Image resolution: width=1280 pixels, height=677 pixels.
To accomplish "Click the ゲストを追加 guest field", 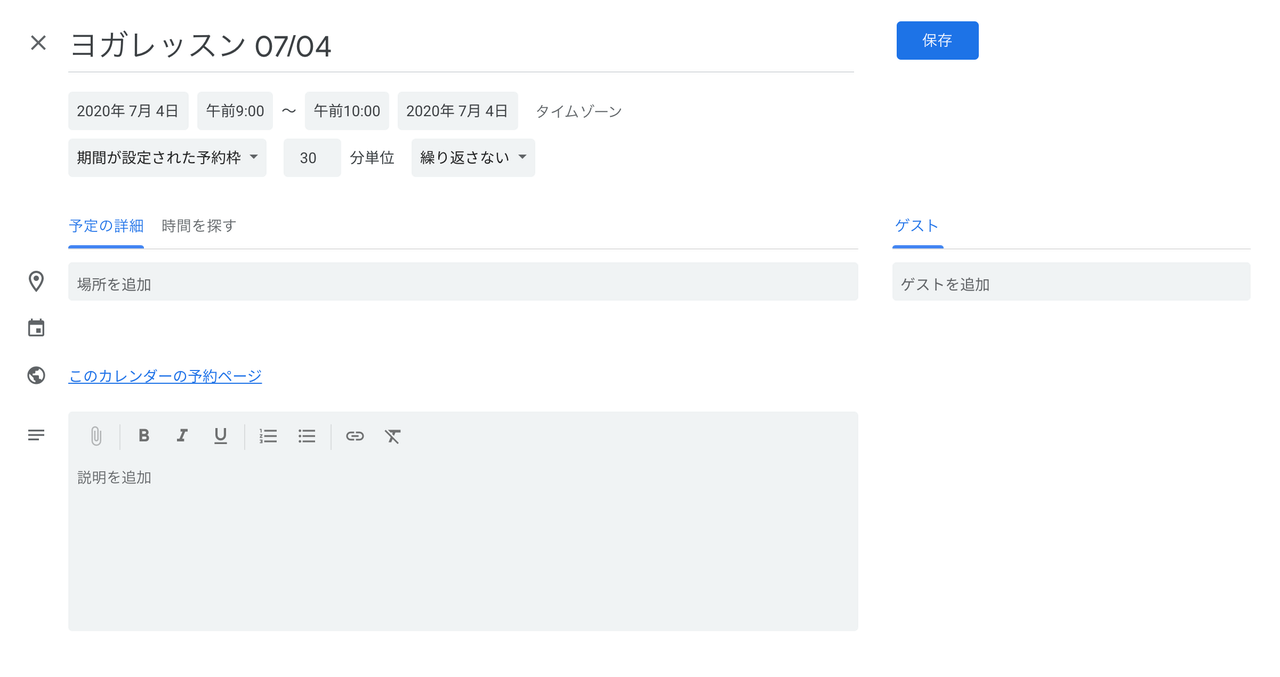I will click(1071, 282).
